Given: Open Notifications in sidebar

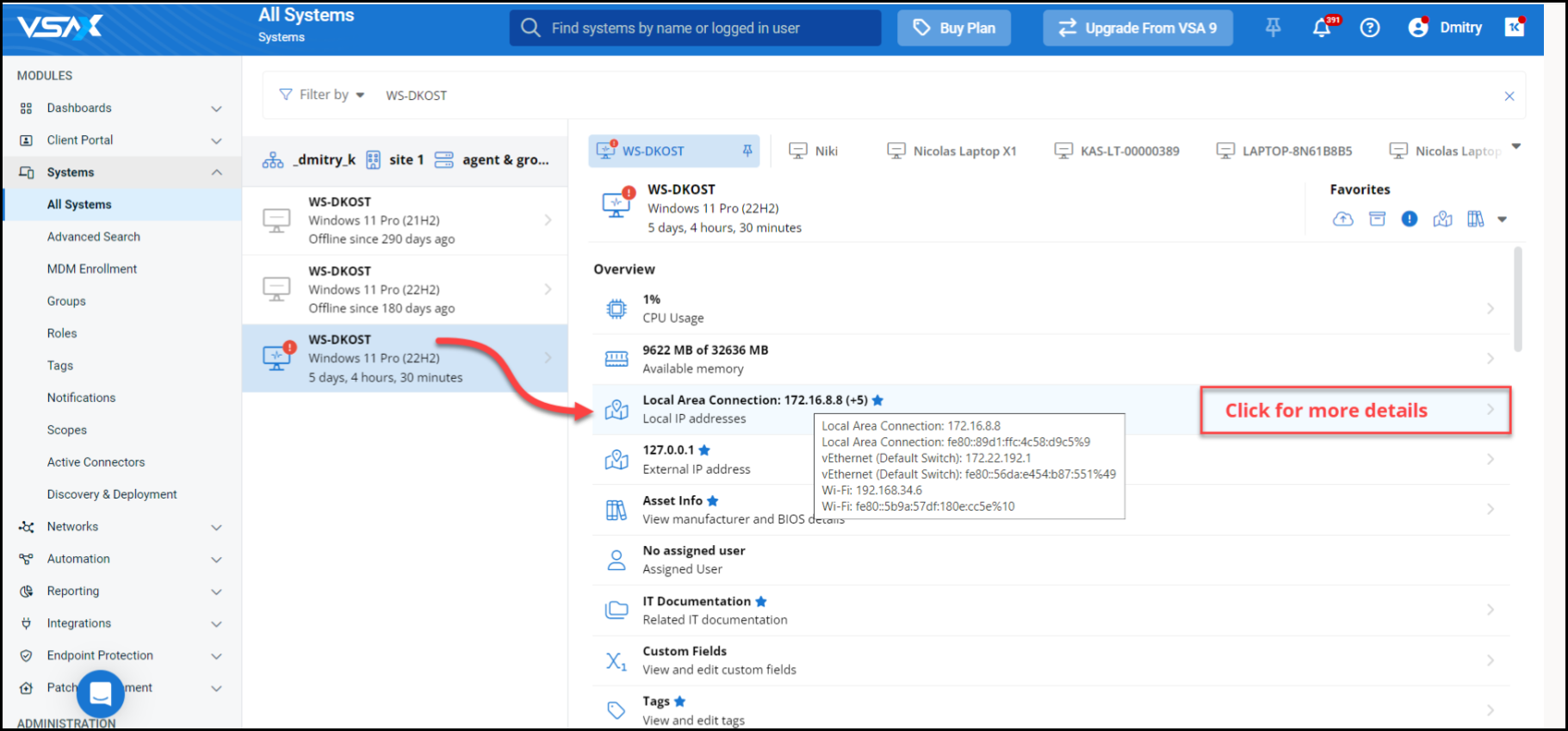Looking at the screenshot, I should [x=81, y=398].
